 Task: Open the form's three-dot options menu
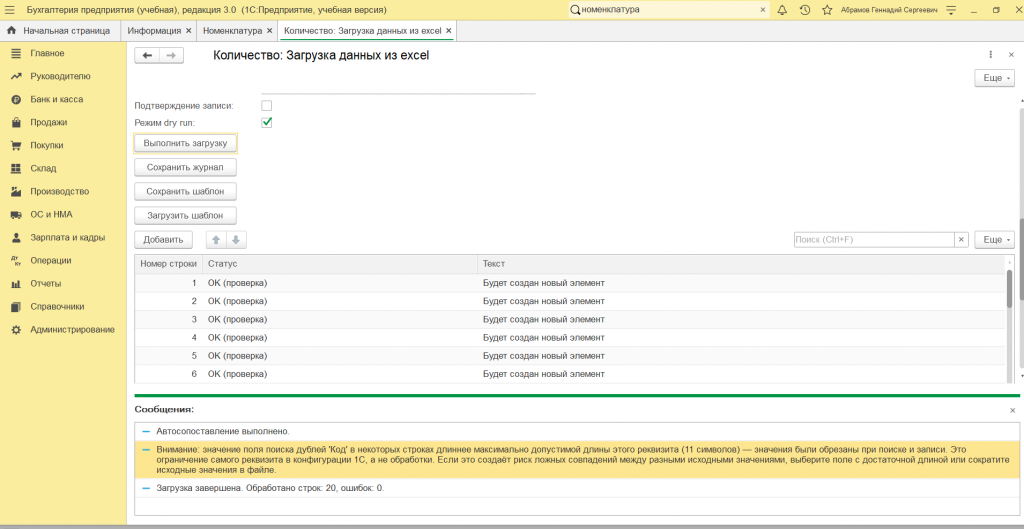tap(991, 56)
